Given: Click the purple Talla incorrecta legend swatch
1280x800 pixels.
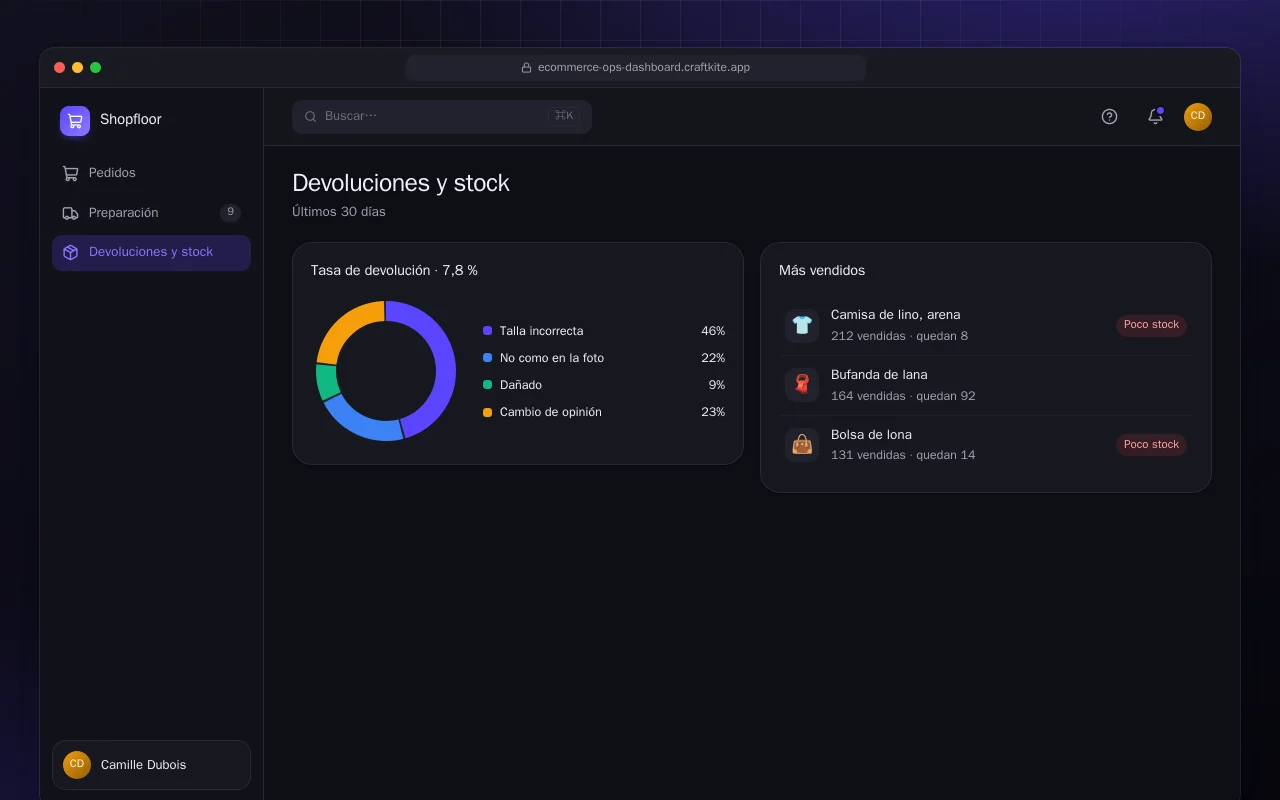Looking at the screenshot, I should click(x=487, y=331).
